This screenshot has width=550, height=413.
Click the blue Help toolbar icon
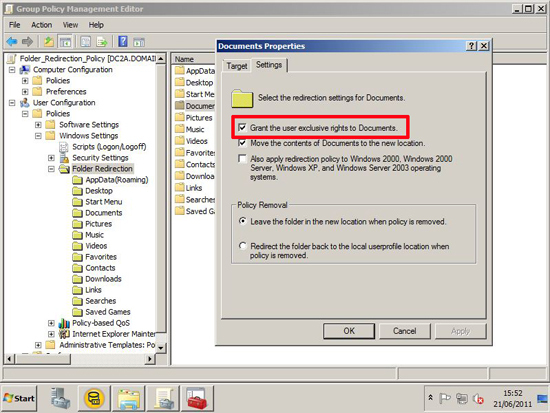[x=123, y=41]
